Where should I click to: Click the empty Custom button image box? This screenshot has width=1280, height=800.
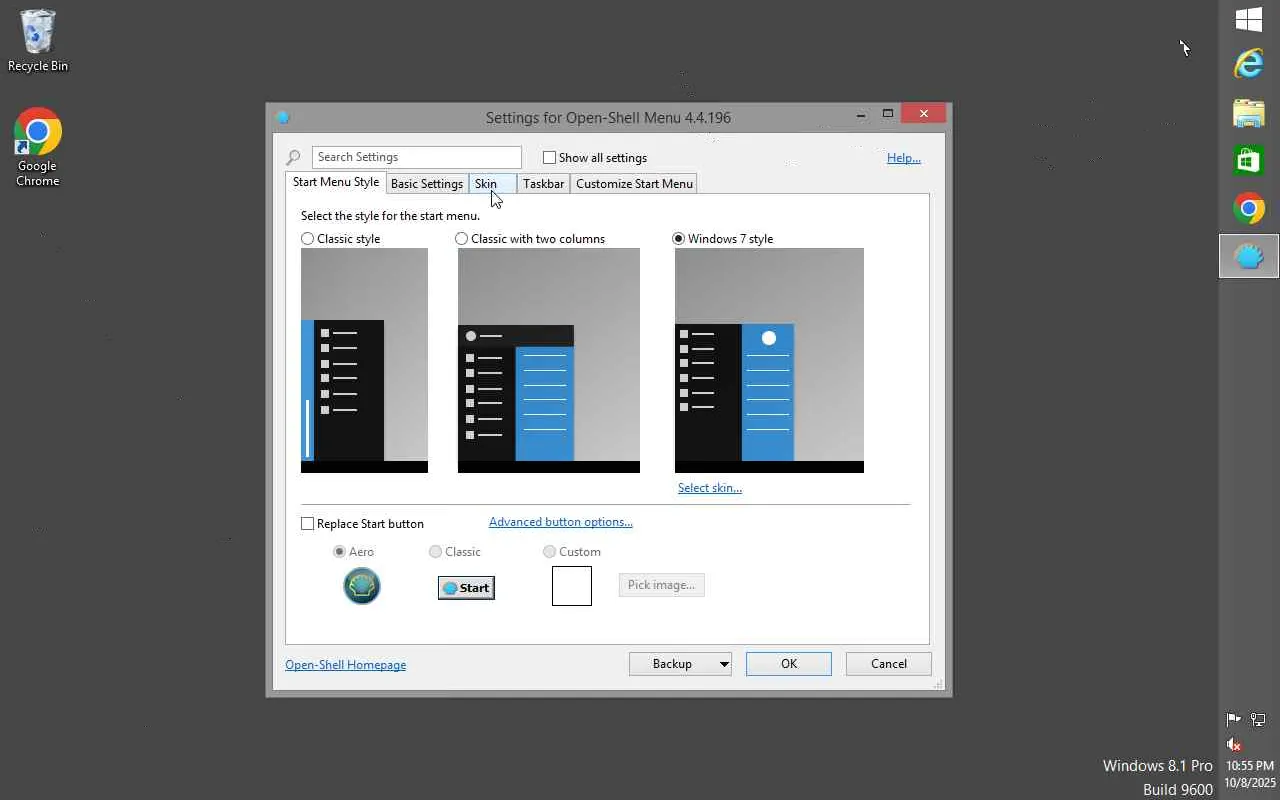572,586
